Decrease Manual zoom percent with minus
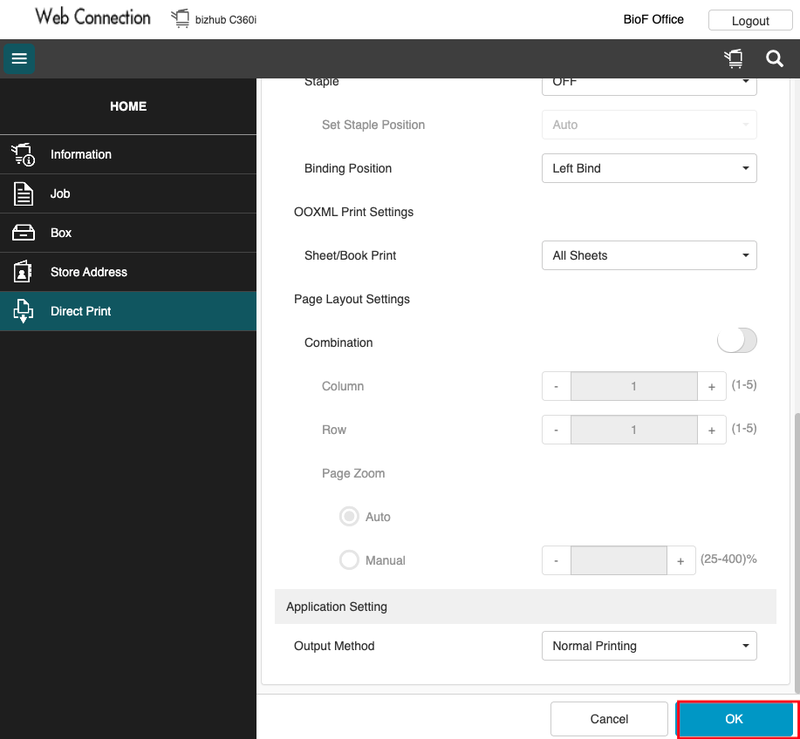Viewport: 800px width, 739px height. (x=556, y=560)
